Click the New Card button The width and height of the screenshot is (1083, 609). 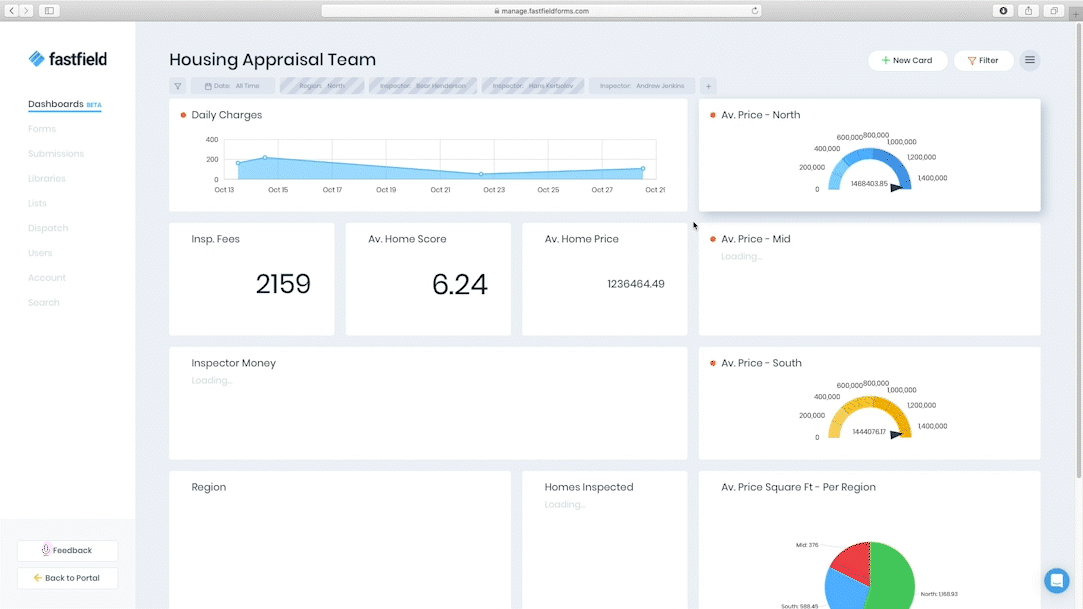[907, 60]
